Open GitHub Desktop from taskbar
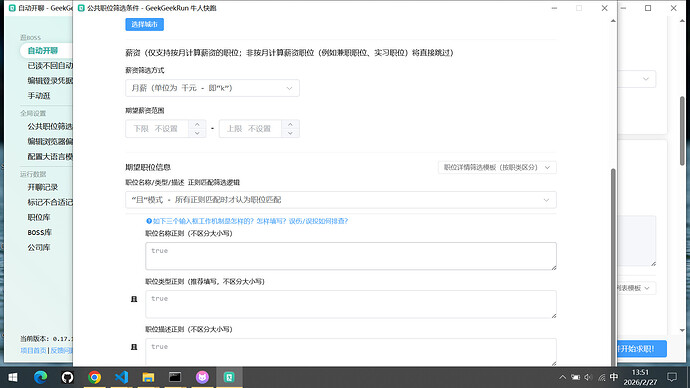 tap(67, 377)
